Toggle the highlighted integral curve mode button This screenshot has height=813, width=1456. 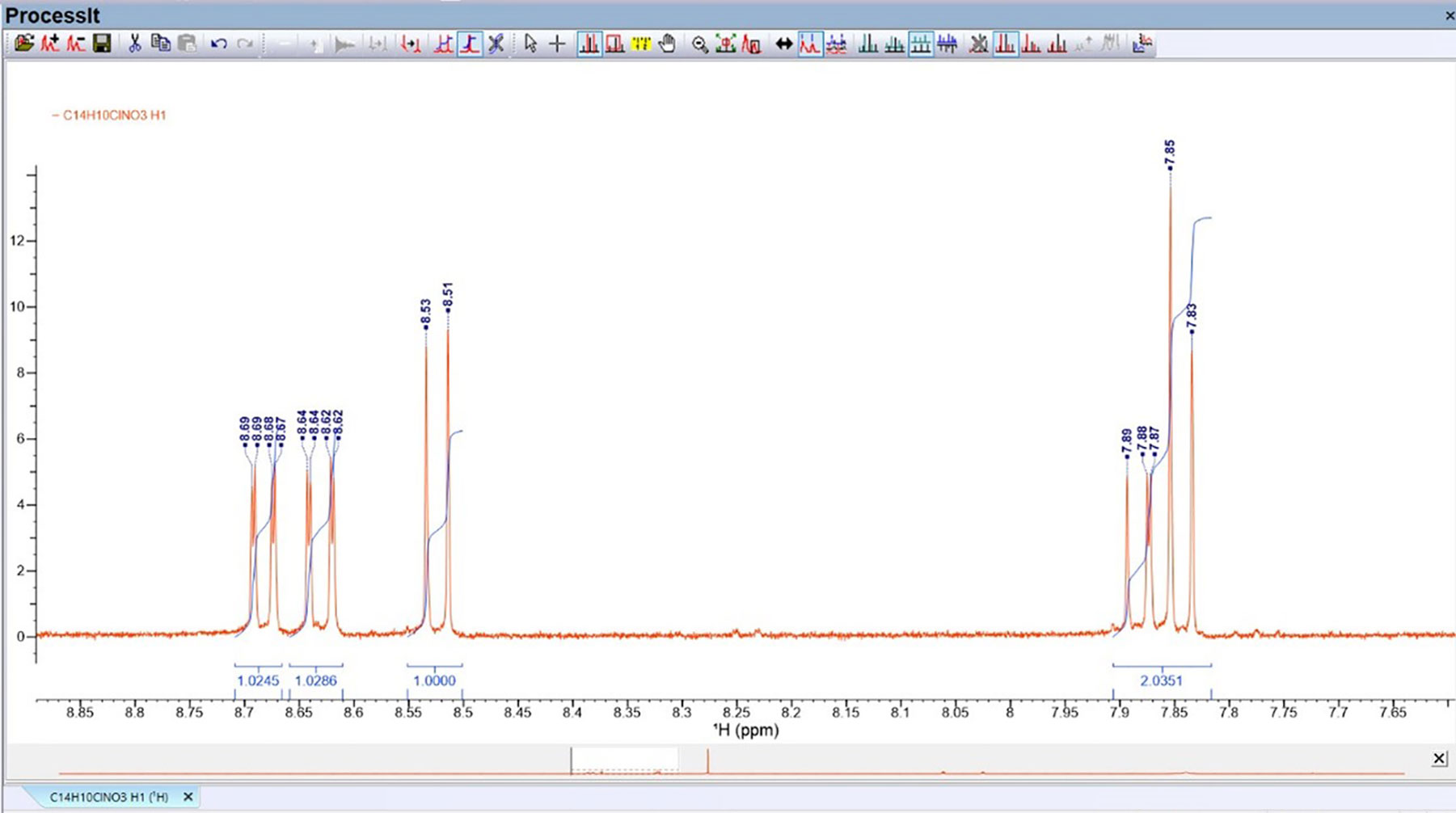470,44
